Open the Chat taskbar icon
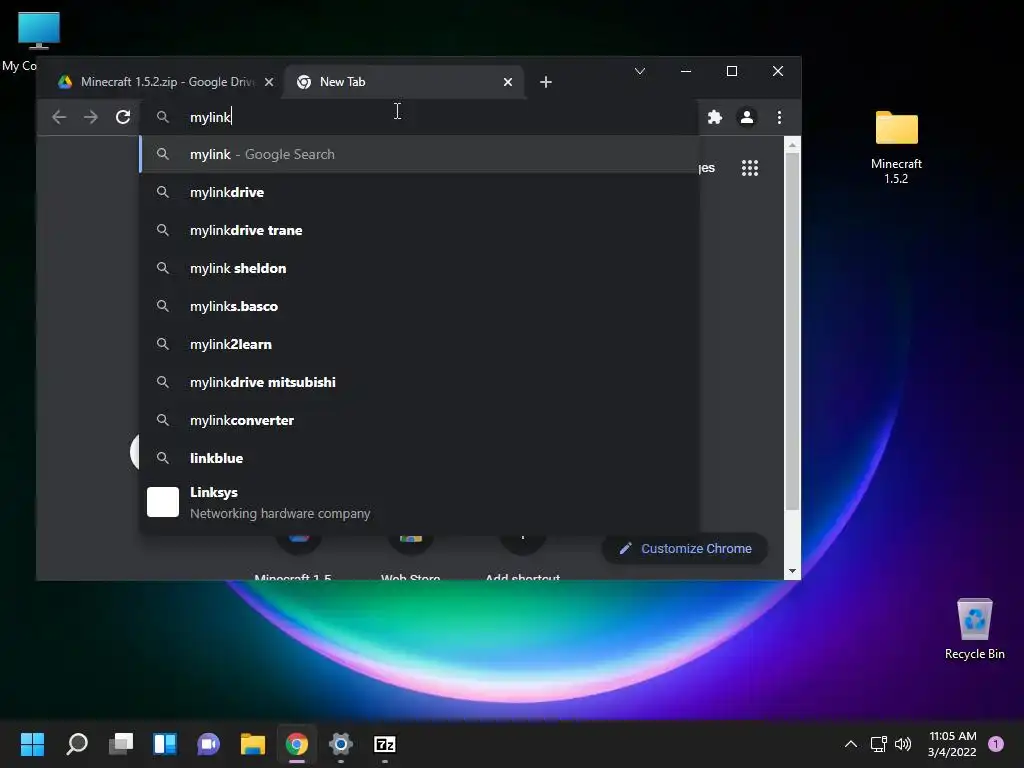The height and width of the screenshot is (768, 1024). coord(208,744)
